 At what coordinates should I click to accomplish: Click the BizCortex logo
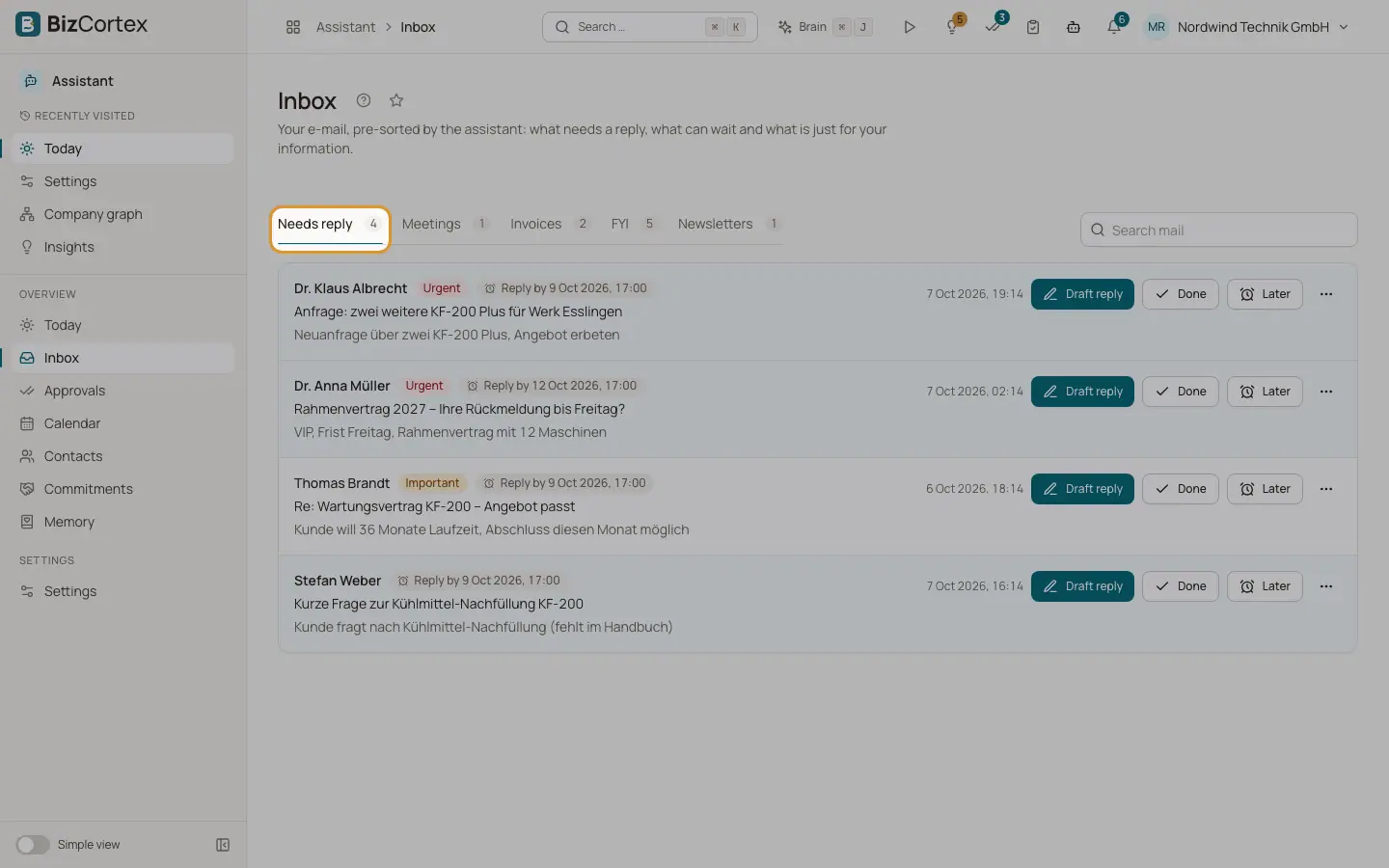point(82,24)
